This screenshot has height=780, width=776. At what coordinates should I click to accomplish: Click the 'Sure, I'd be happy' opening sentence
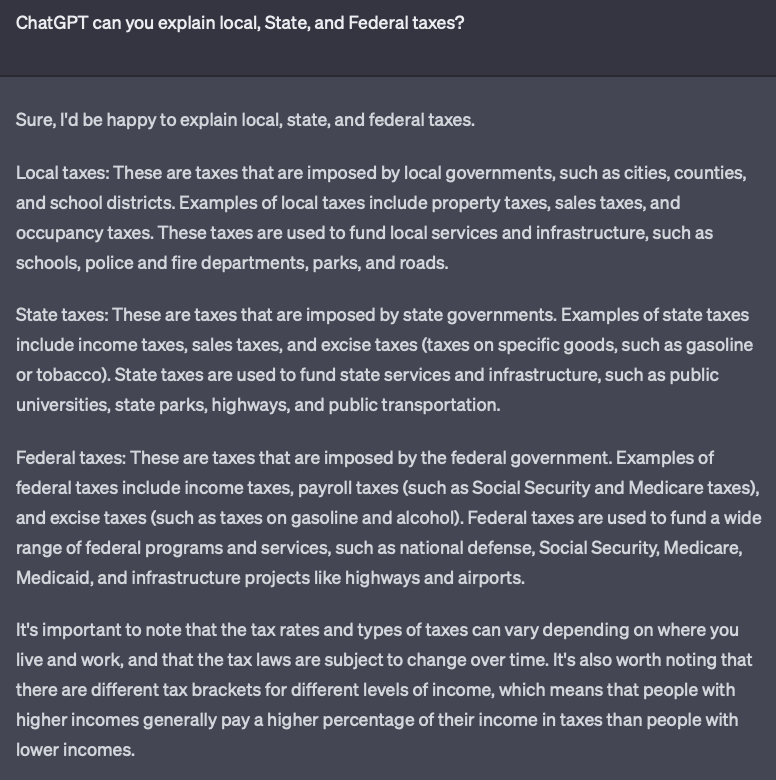[245, 120]
